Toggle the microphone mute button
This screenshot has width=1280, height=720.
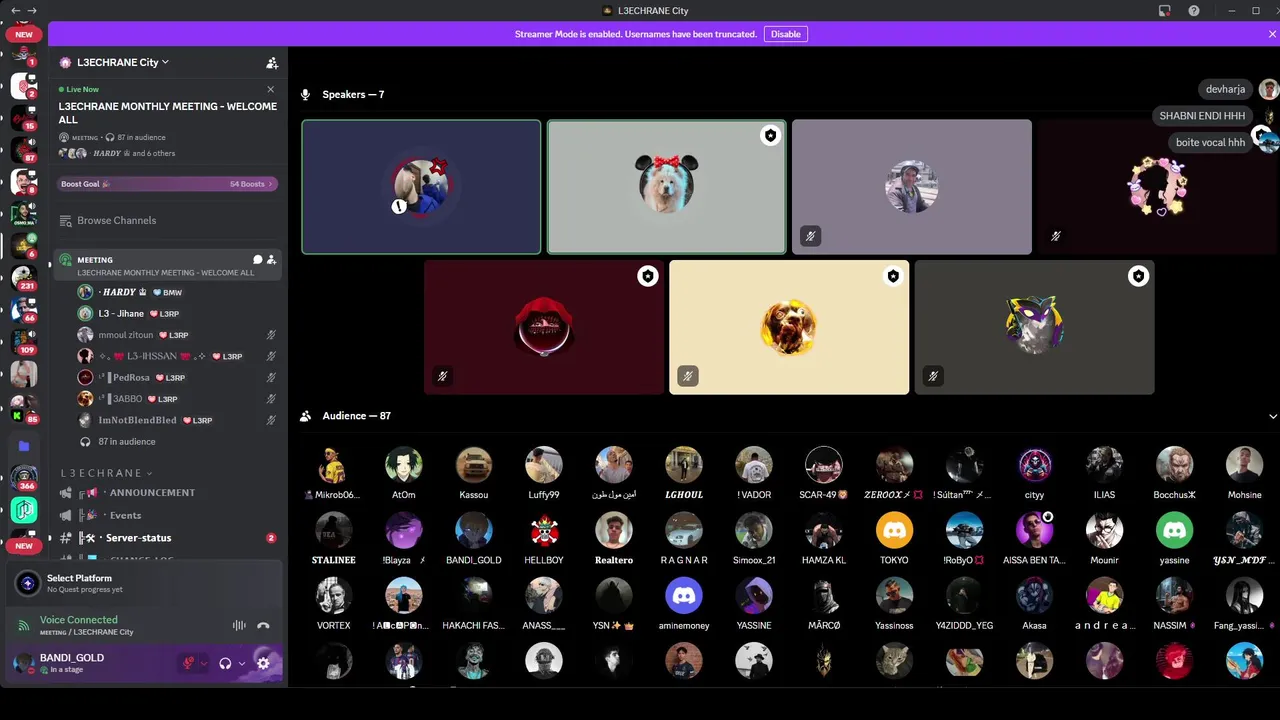pos(187,662)
